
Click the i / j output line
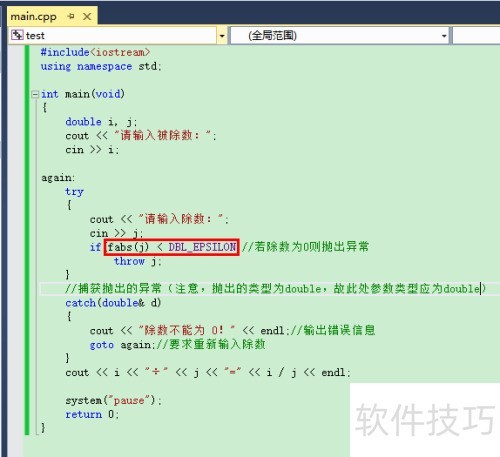click(208, 372)
